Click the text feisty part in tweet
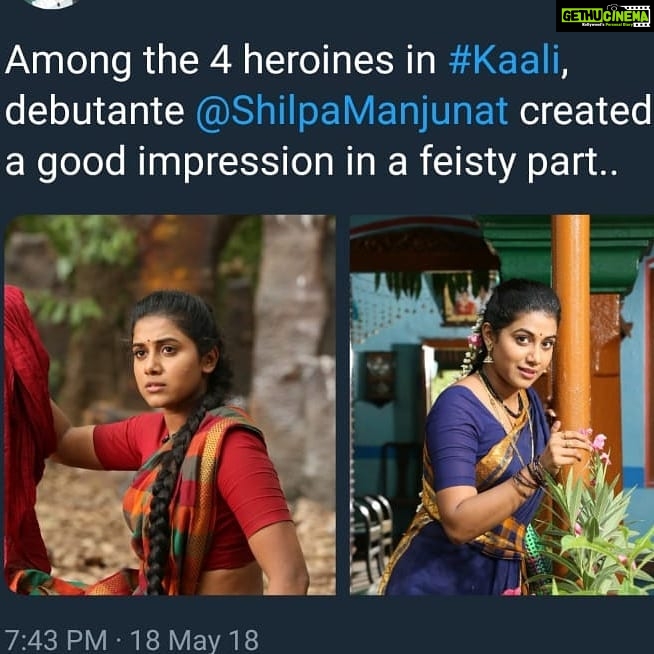 (518, 163)
